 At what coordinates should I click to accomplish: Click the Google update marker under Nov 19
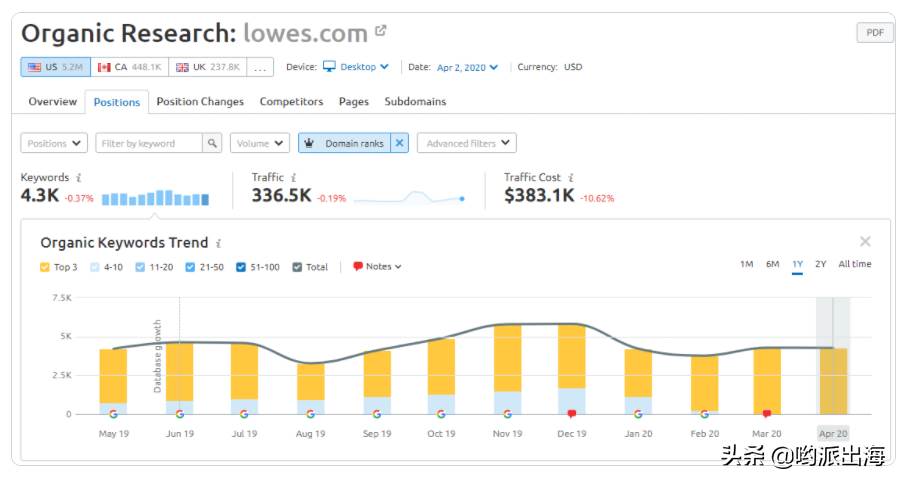(x=507, y=414)
